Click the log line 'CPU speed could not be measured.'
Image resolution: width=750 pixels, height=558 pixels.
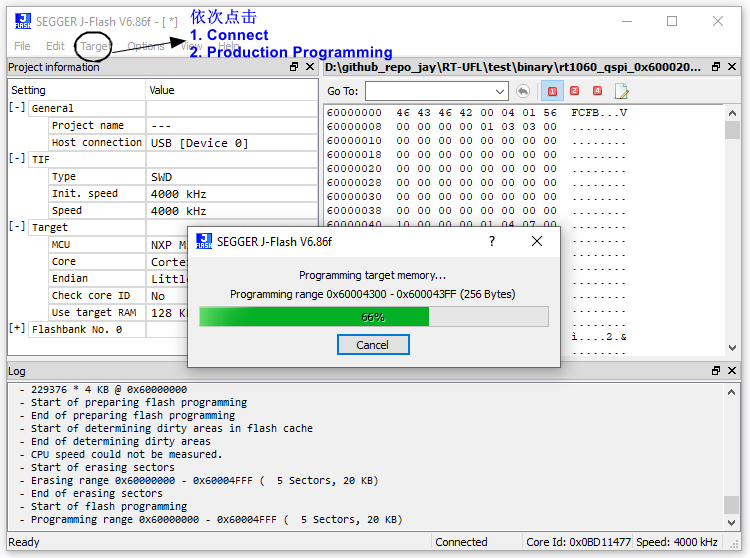click(126, 454)
